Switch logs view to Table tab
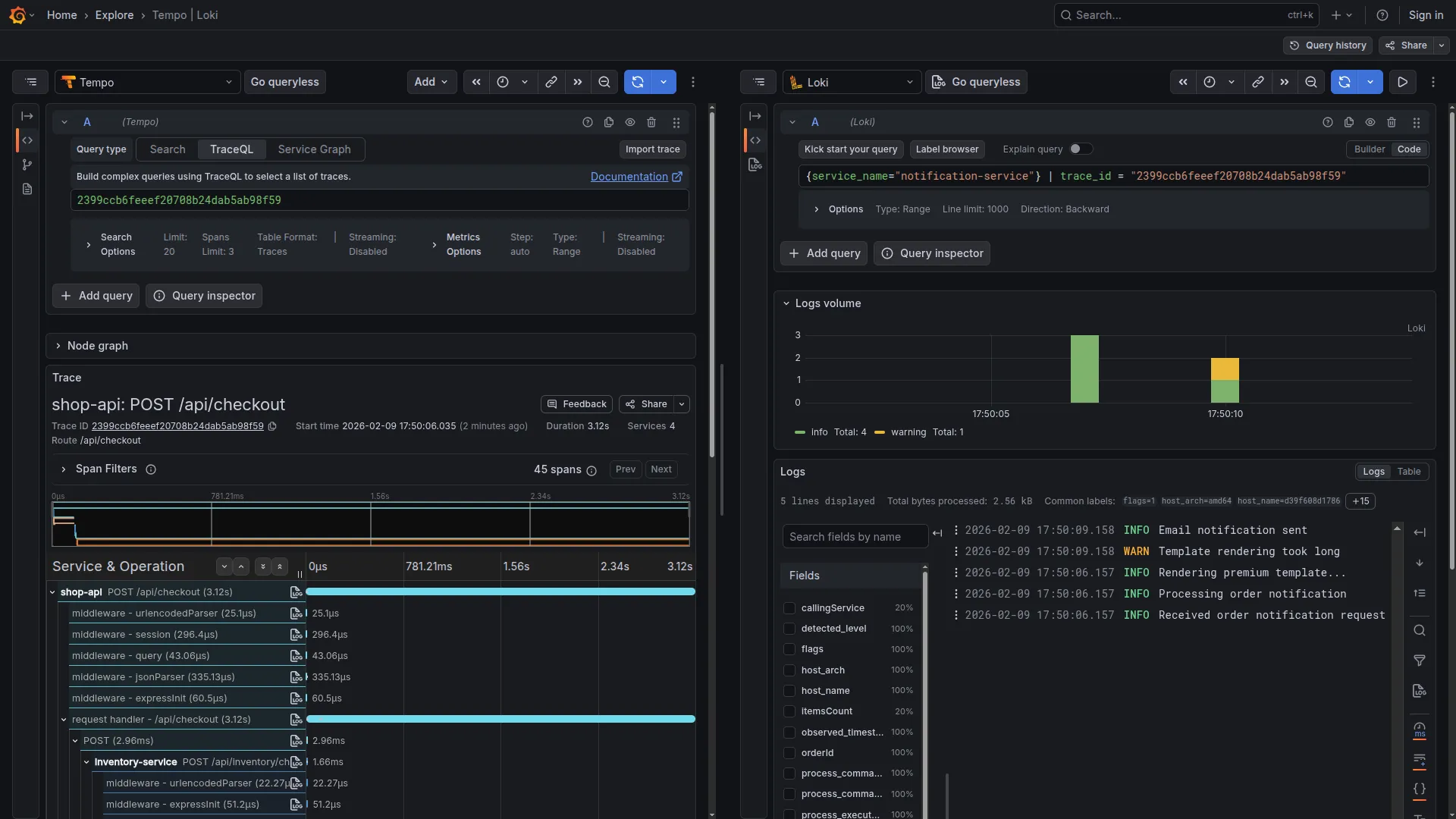Image resolution: width=1456 pixels, height=819 pixels. 1409,472
